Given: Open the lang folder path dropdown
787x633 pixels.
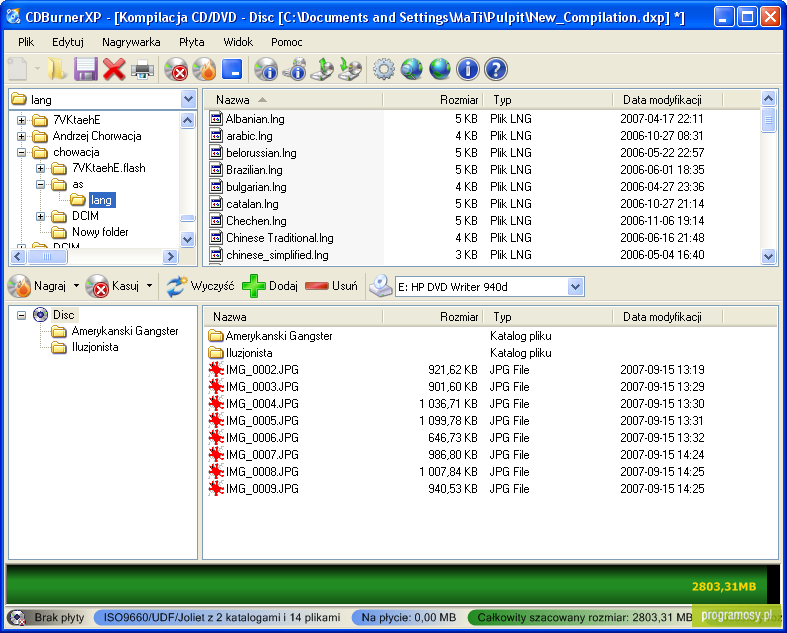Looking at the screenshot, I should pyautogui.click(x=188, y=99).
